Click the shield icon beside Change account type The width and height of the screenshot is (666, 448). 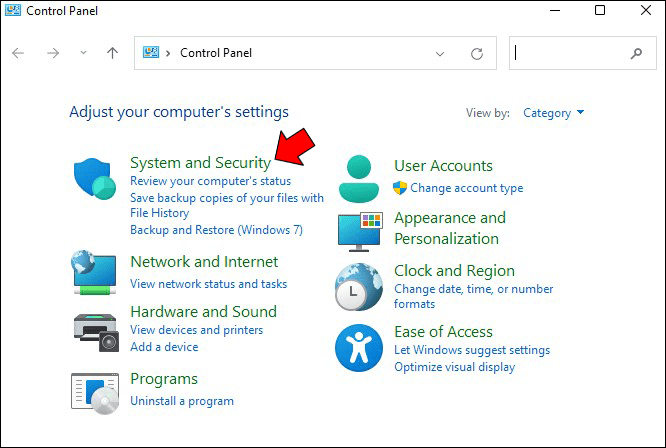[400, 188]
